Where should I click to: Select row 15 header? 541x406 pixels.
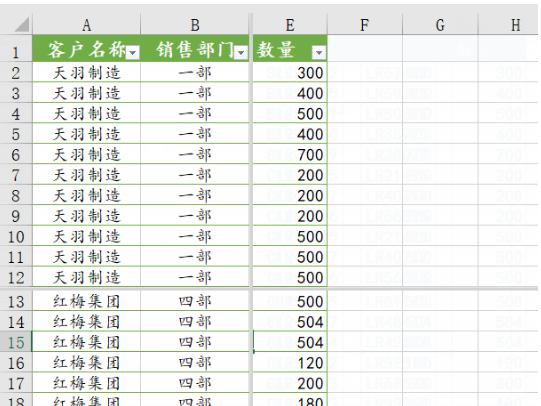tap(16, 342)
